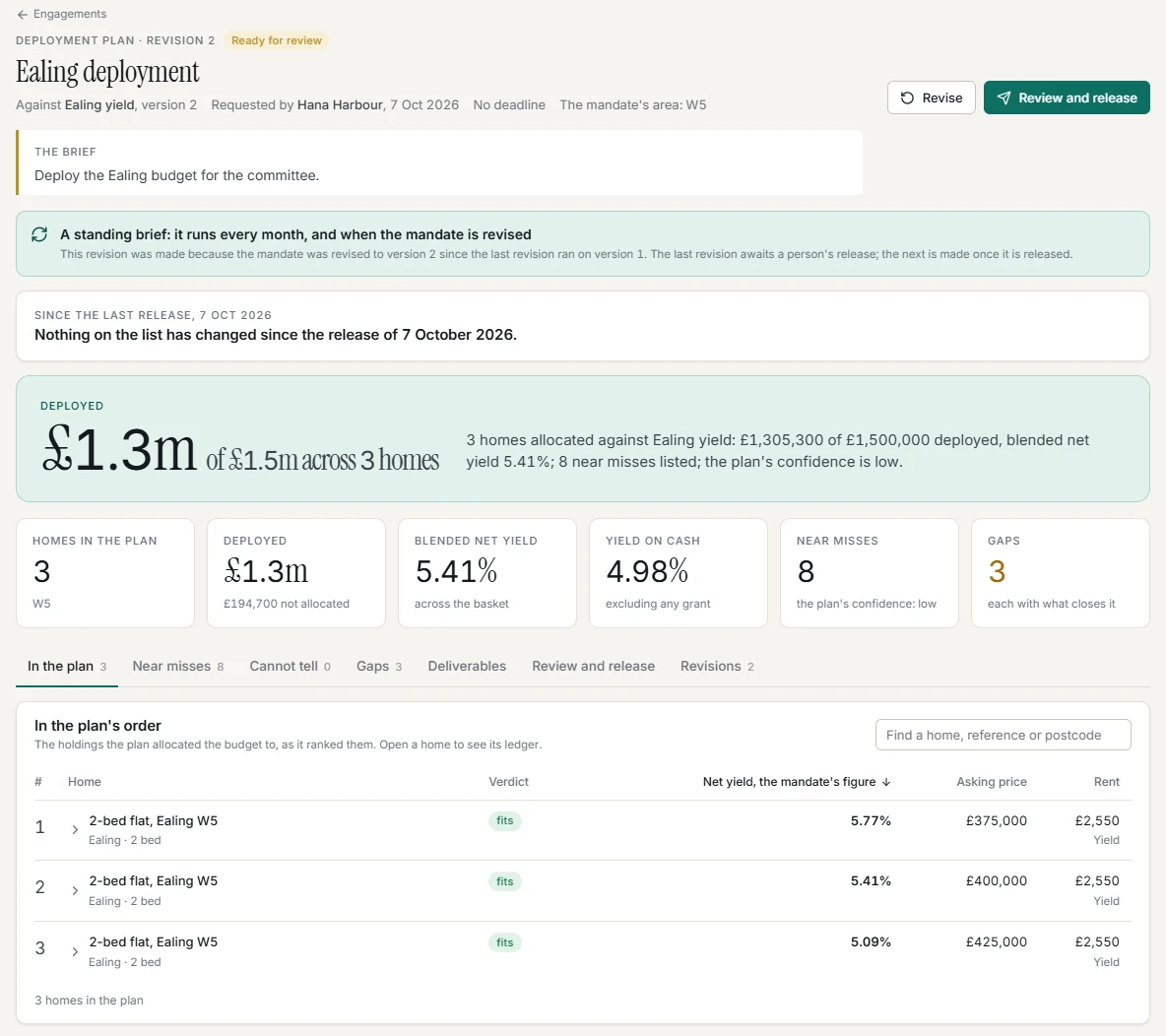The width and height of the screenshot is (1166, 1036).
Task: Switch to the Near misses tab
Action: tap(177, 667)
